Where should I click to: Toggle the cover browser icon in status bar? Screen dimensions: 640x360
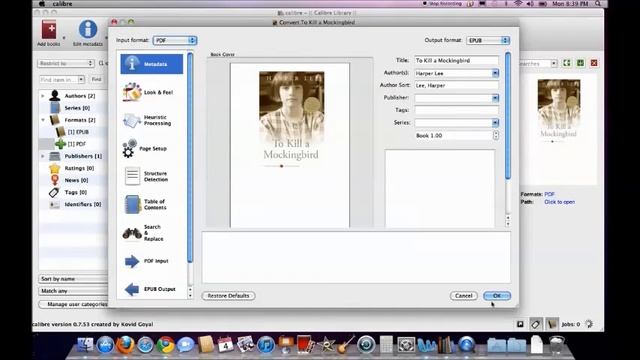click(520, 324)
